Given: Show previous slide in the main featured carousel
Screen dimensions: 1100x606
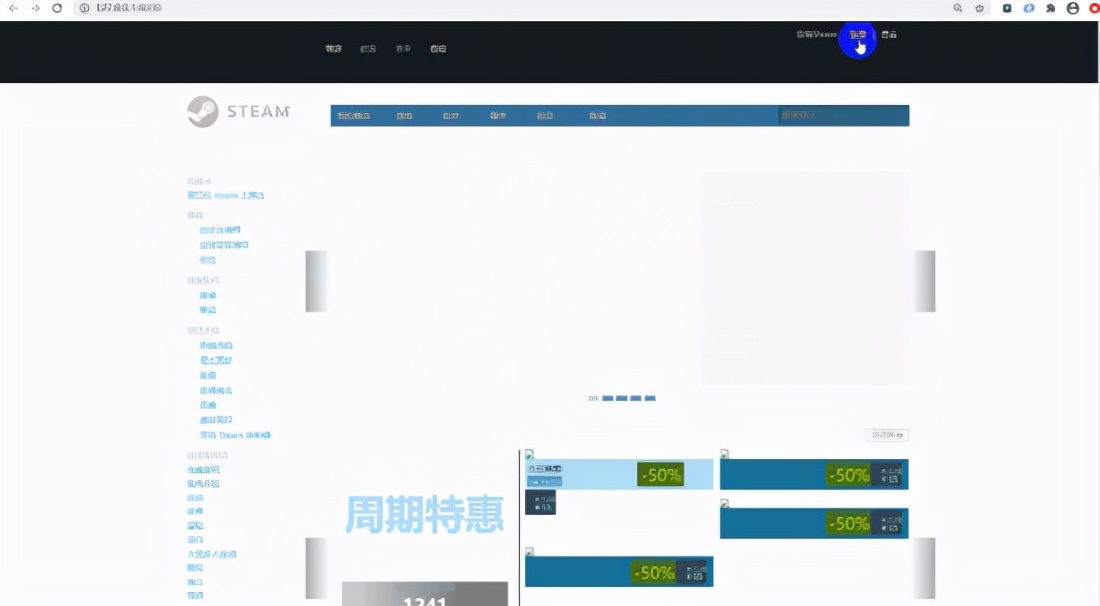Looking at the screenshot, I should [x=316, y=281].
